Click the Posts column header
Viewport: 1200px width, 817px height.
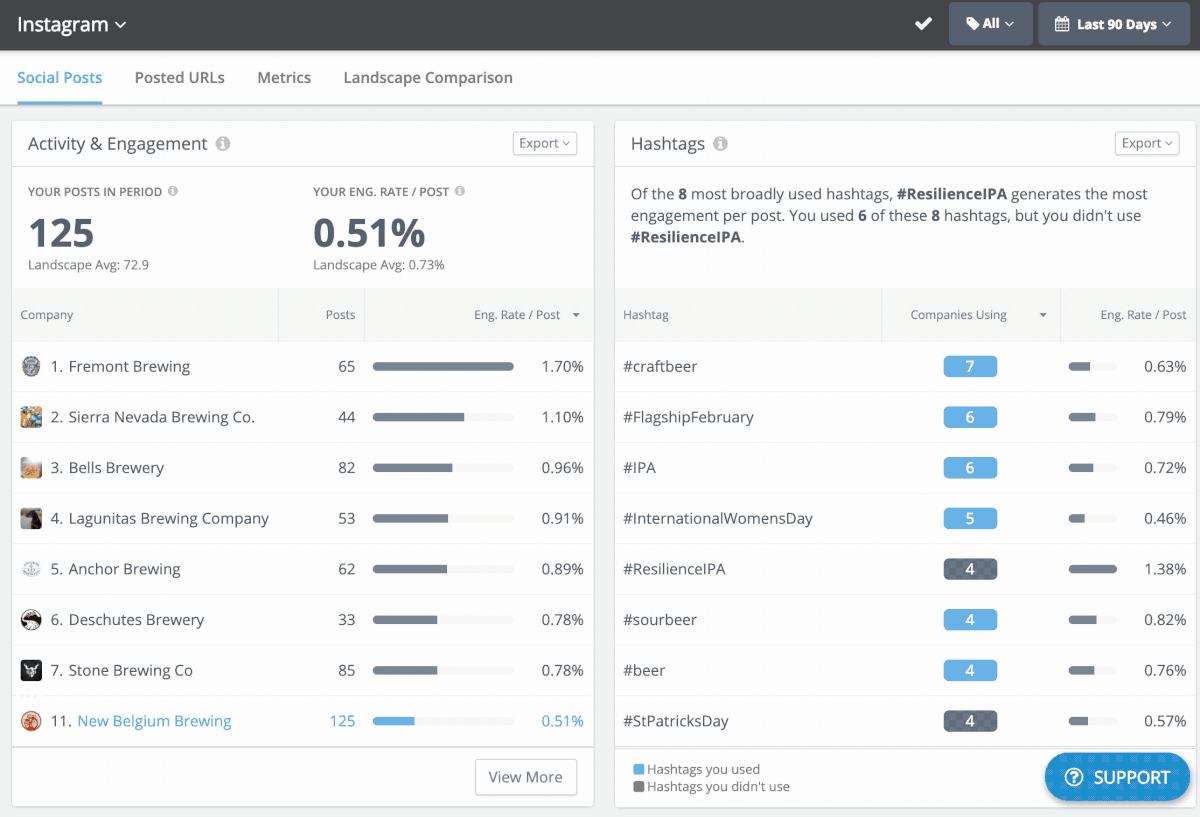click(340, 315)
